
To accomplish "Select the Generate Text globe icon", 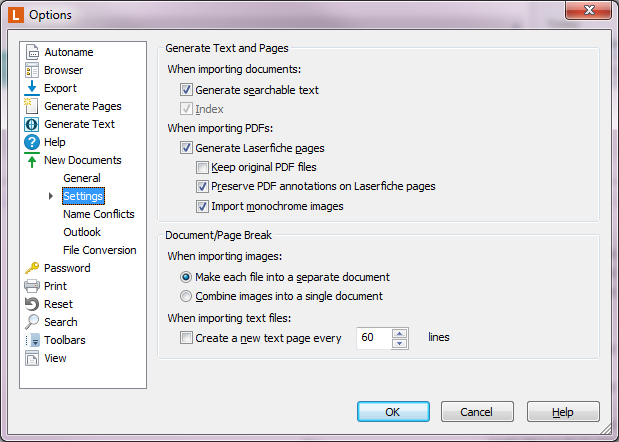I will coord(32,124).
